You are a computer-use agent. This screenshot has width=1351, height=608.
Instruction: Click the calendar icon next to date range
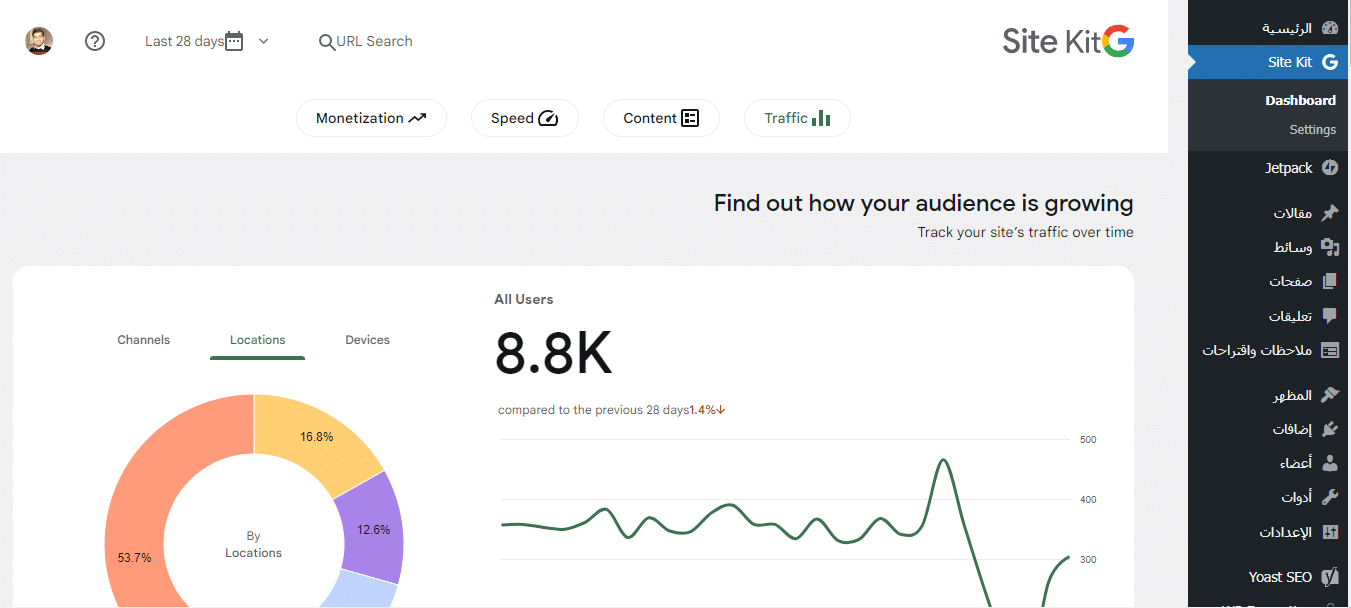pos(234,41)
